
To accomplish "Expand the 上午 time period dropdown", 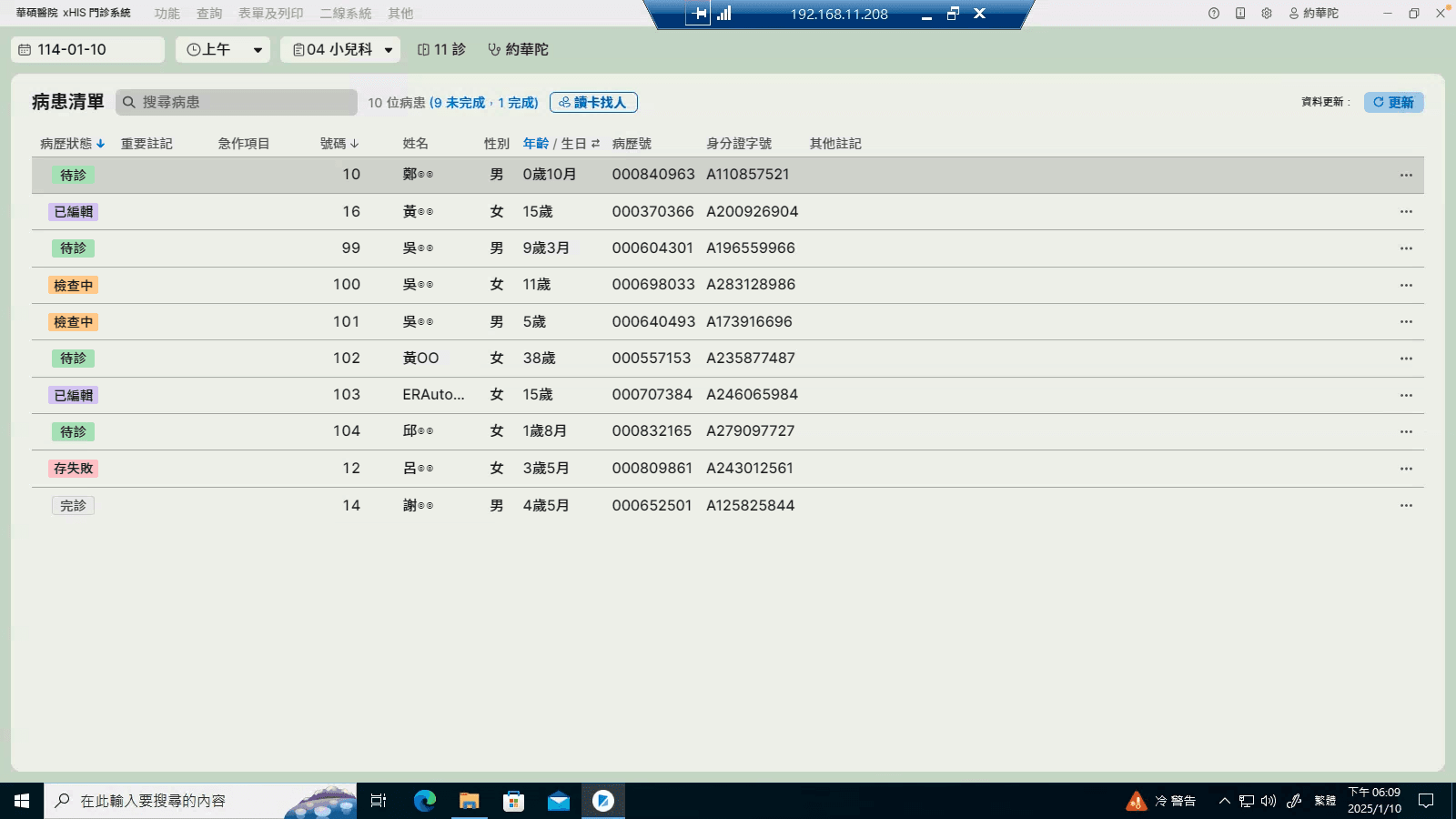I will 223,49.
